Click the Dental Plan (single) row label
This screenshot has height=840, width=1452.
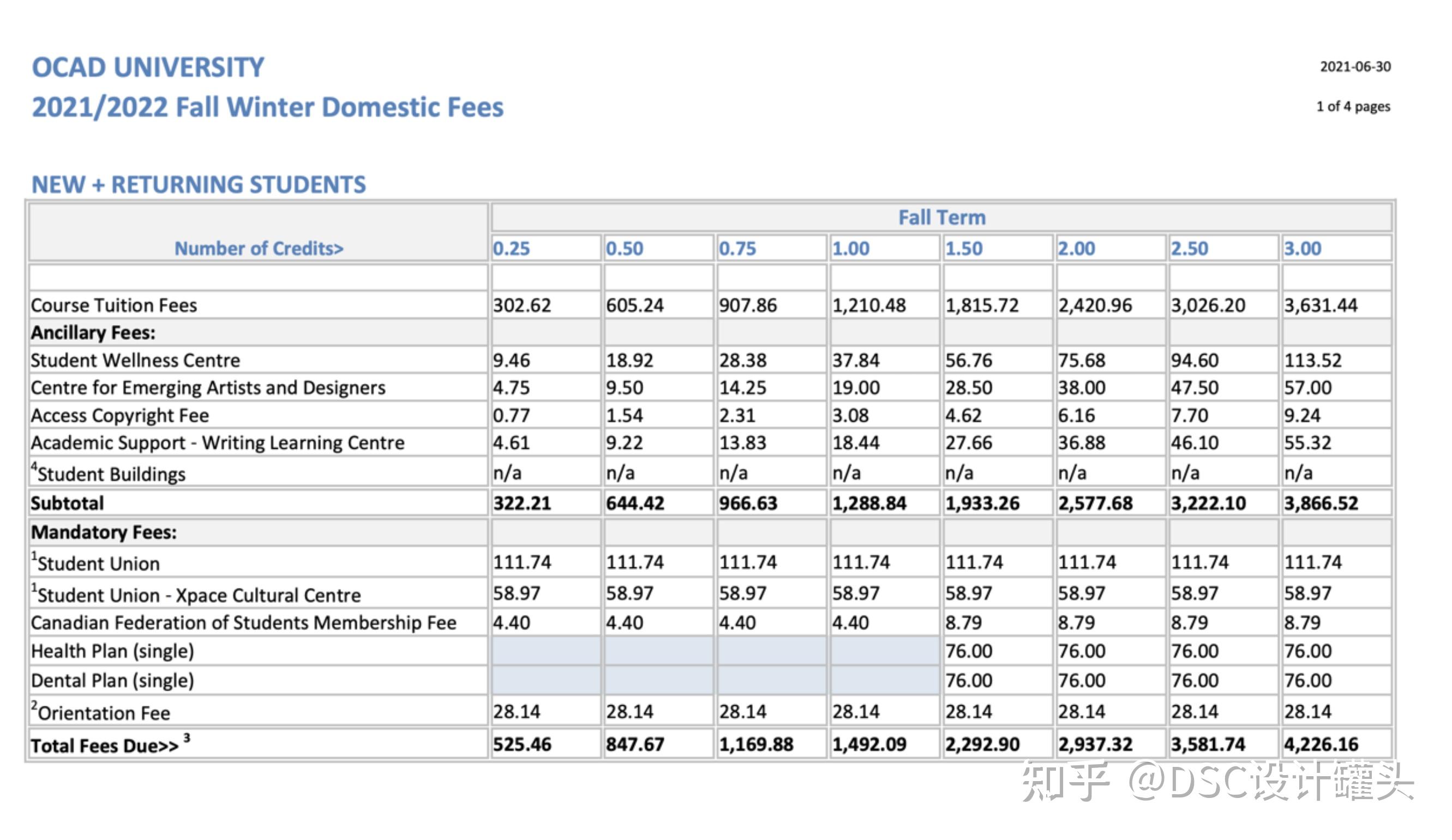pyautogui.click(x=112, y=681)
